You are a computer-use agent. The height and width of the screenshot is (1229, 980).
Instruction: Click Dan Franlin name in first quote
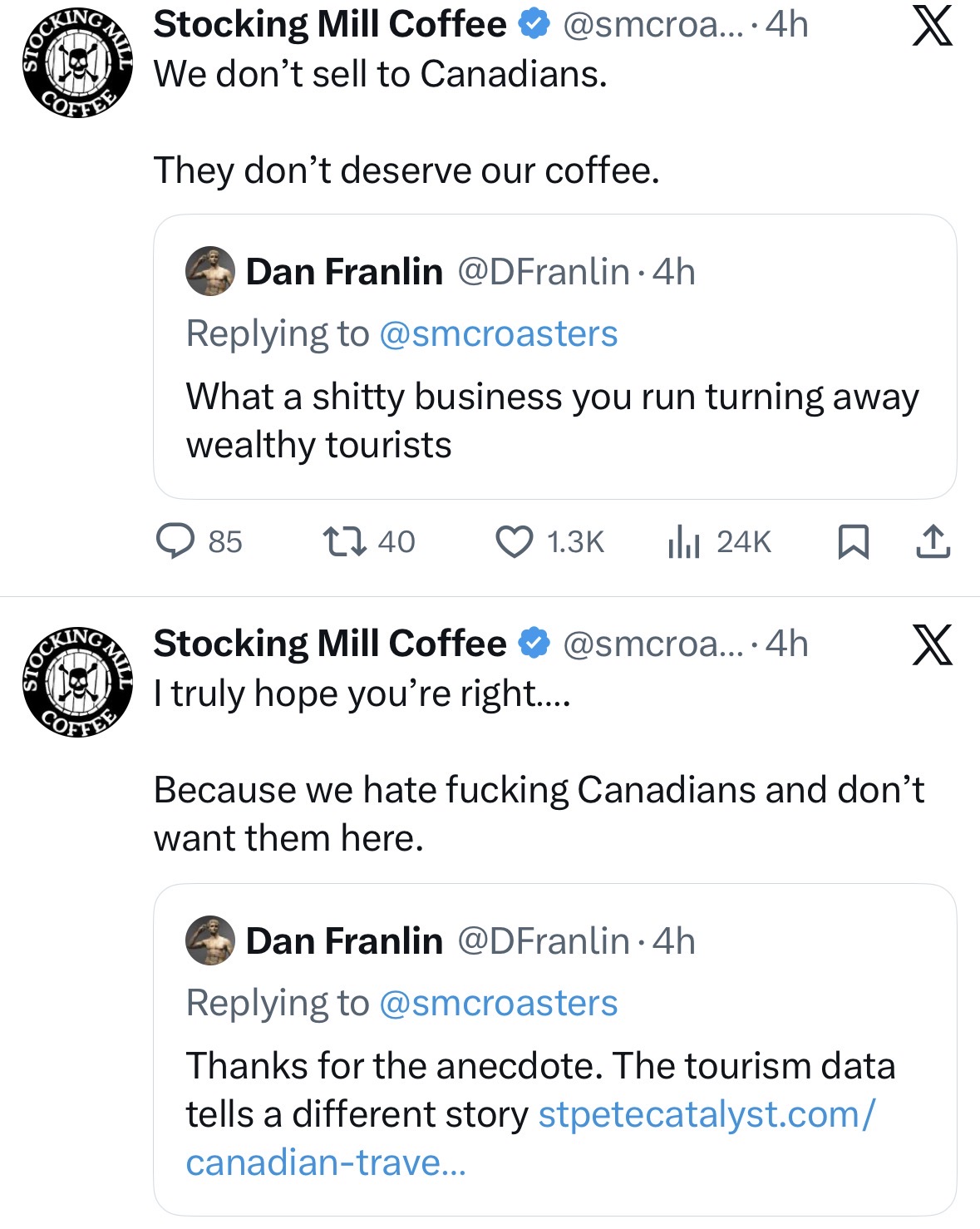tap(344, 272)
